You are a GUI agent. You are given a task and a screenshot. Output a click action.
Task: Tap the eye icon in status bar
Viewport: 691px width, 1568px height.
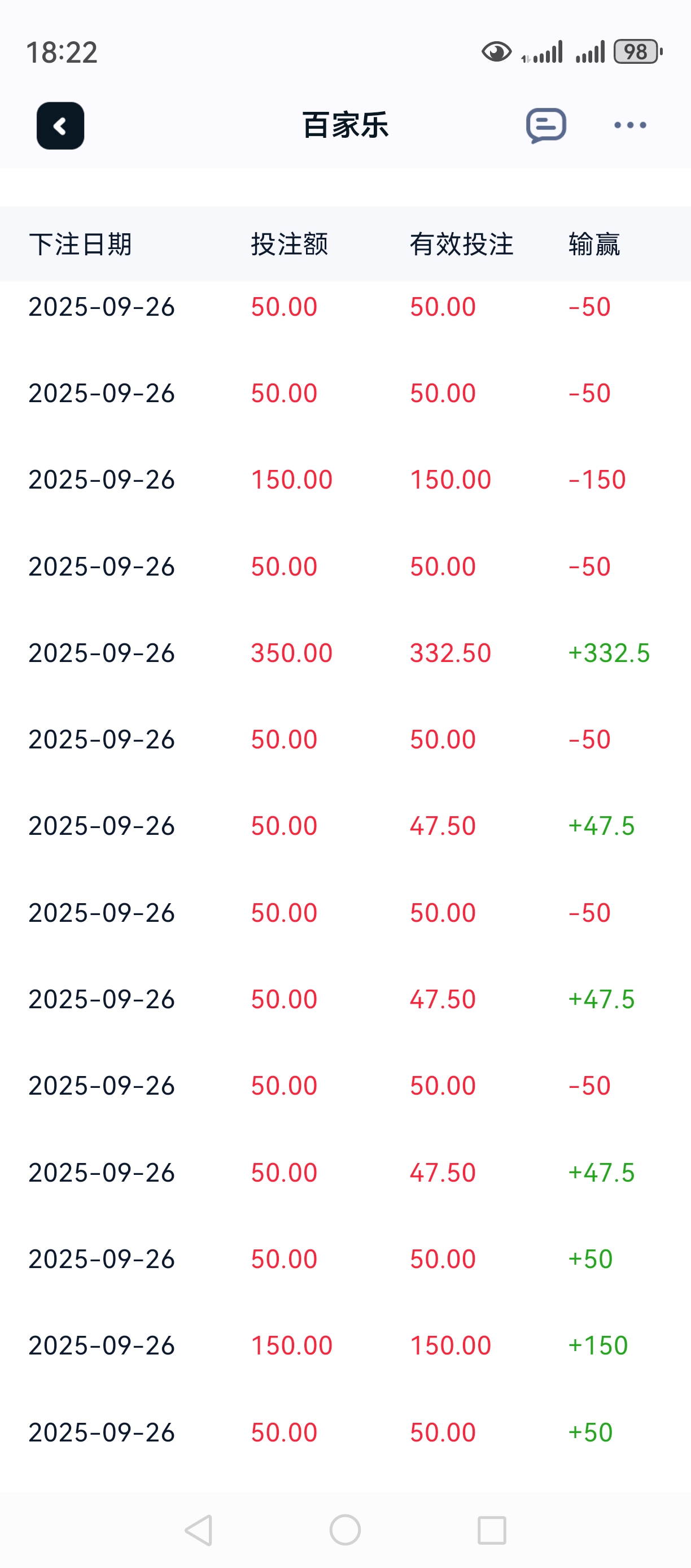coord(496,53)
